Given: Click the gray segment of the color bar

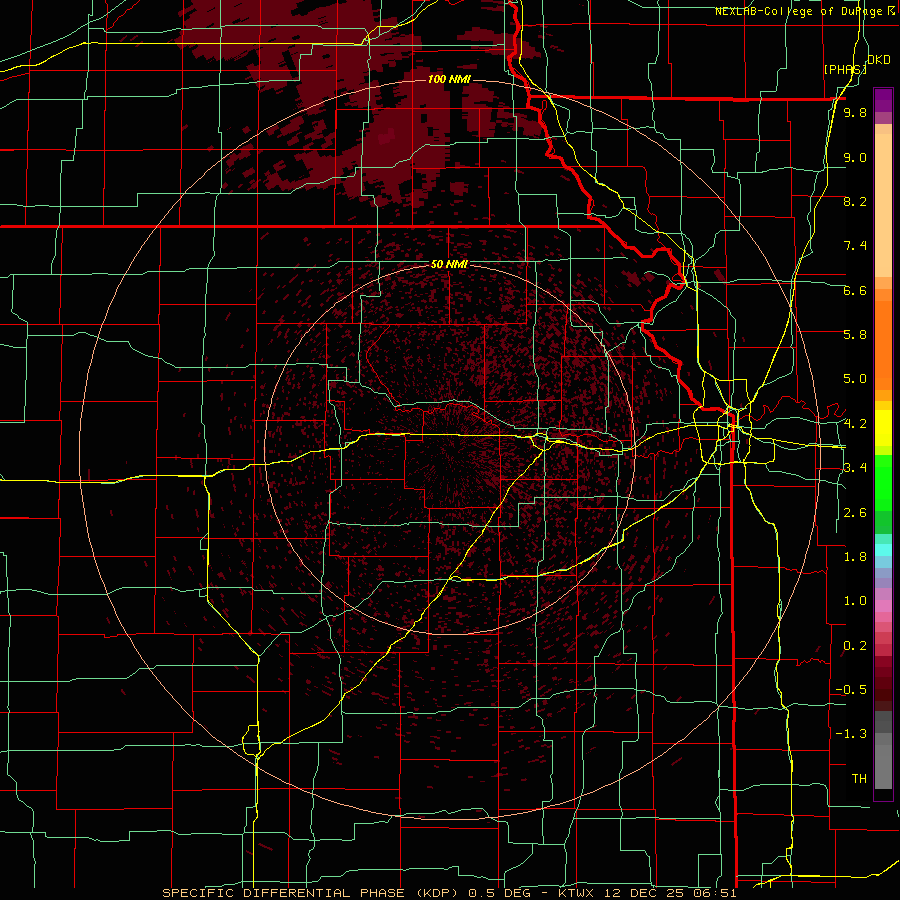Looking at the screenshot, I should (x=883, y=750).
